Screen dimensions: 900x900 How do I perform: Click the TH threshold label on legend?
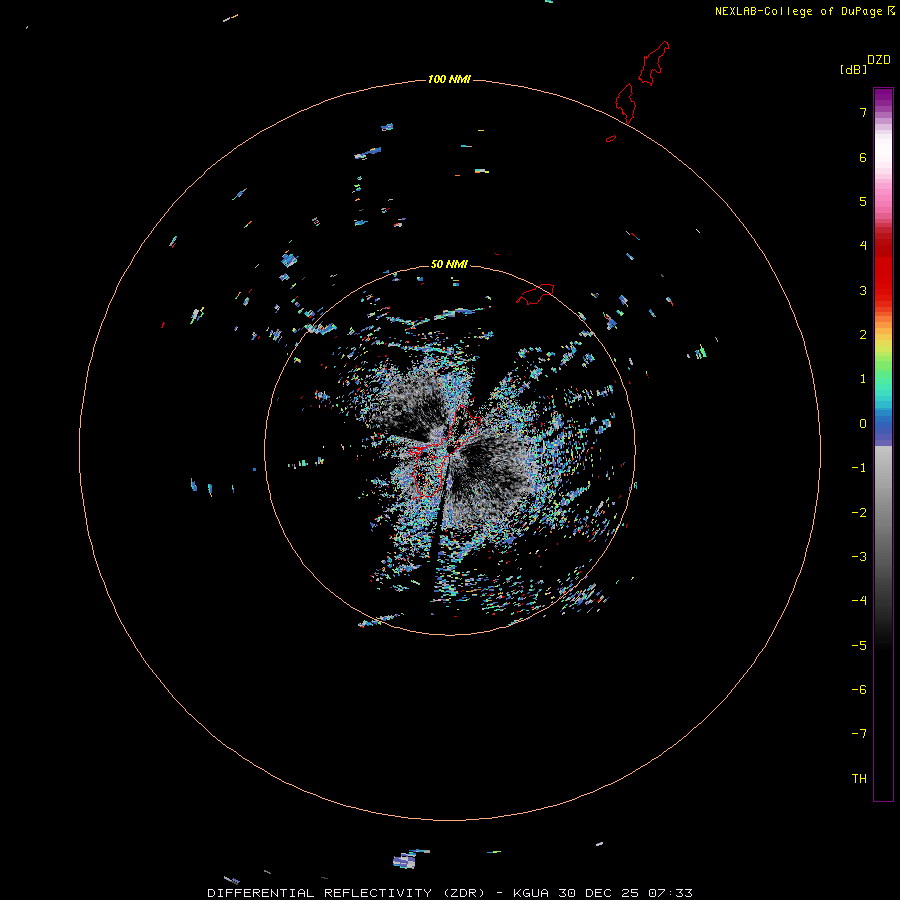point(859,779)
